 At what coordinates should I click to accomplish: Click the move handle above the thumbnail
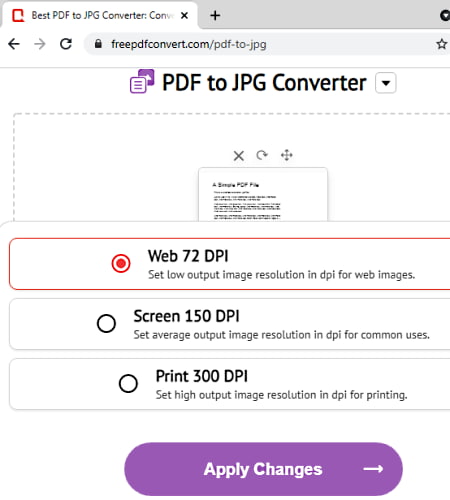click(x=287, y=155)
